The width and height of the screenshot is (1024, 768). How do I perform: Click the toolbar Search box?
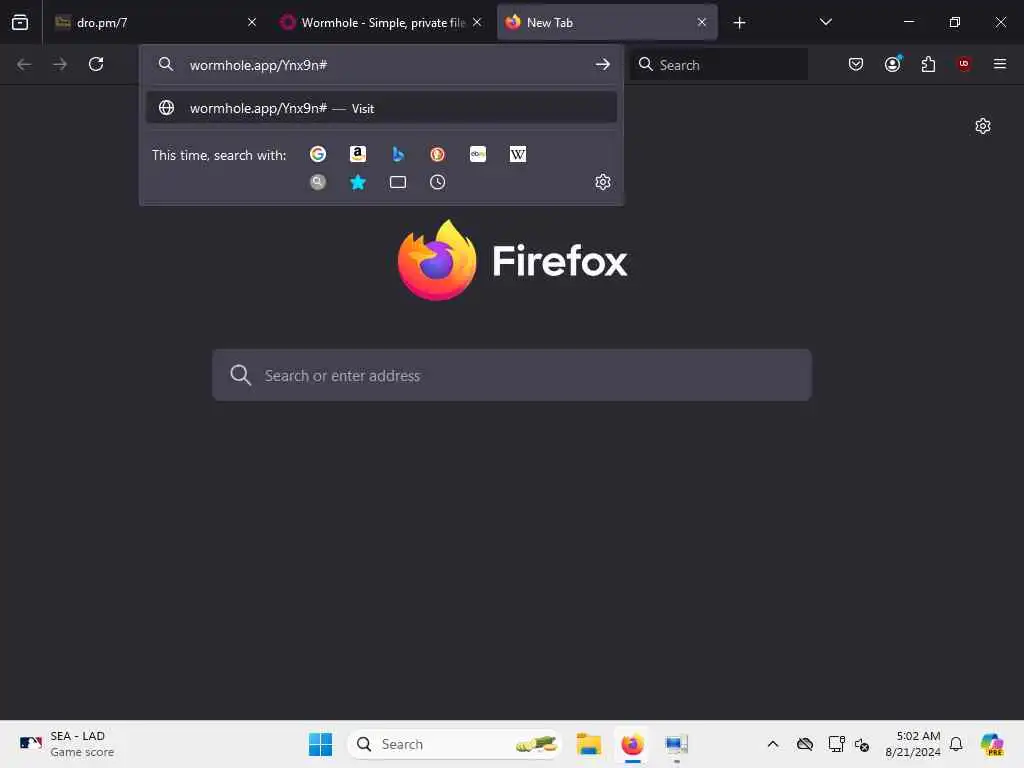point(719,65)
